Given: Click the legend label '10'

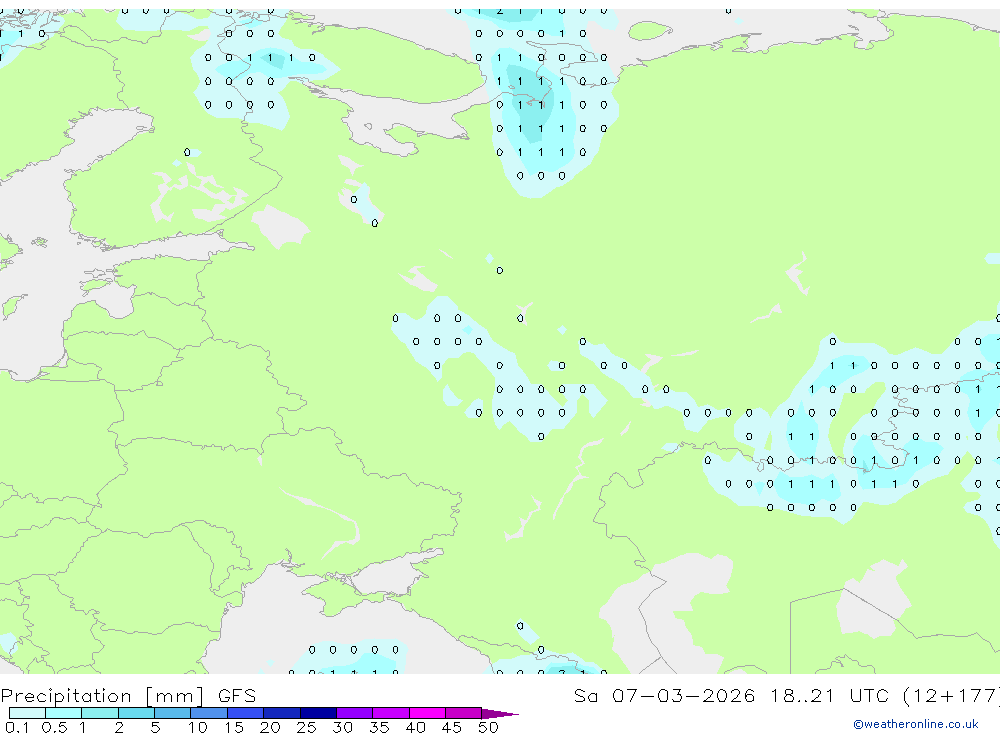Looking at the screenshot, I should 198,727.
